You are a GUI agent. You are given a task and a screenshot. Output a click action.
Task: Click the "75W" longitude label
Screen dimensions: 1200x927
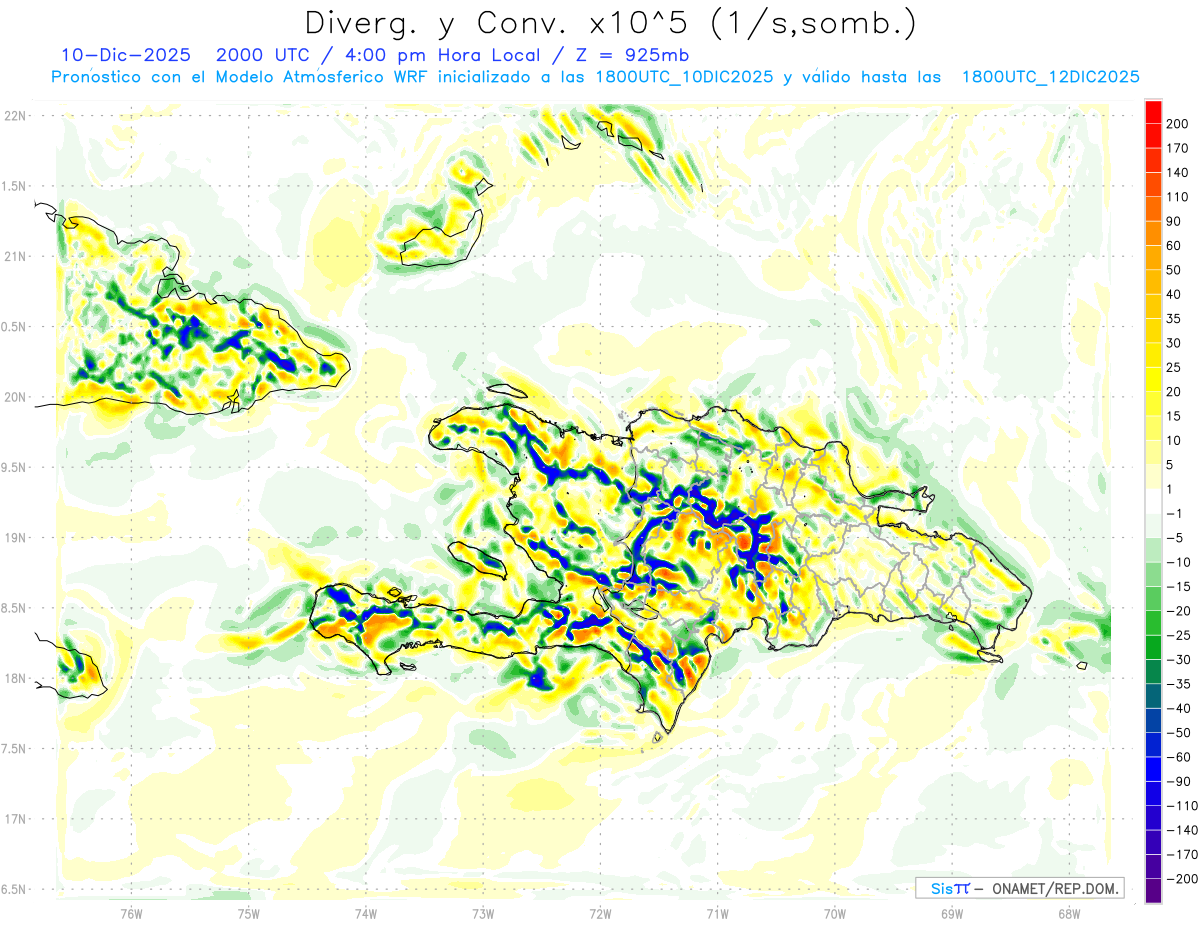pyautogui.click(x=248, y=914)
